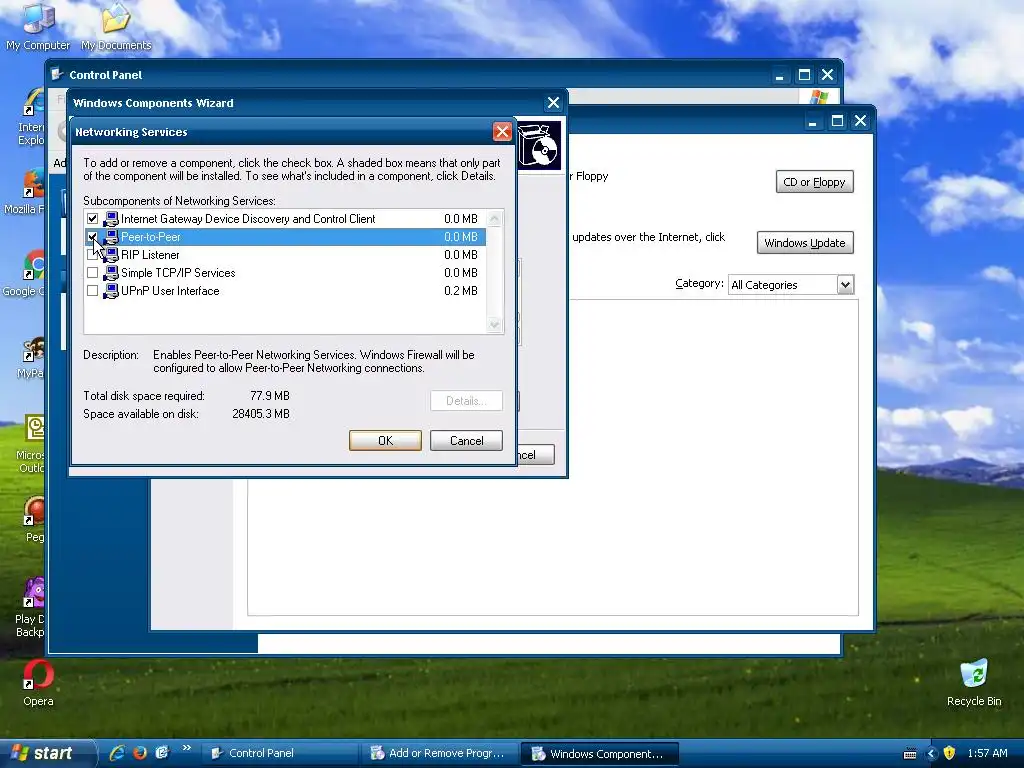The height and width of the screenshot is (768, 1024).
Task: Open My Documents desktop icon
Action: coord(116,27)
